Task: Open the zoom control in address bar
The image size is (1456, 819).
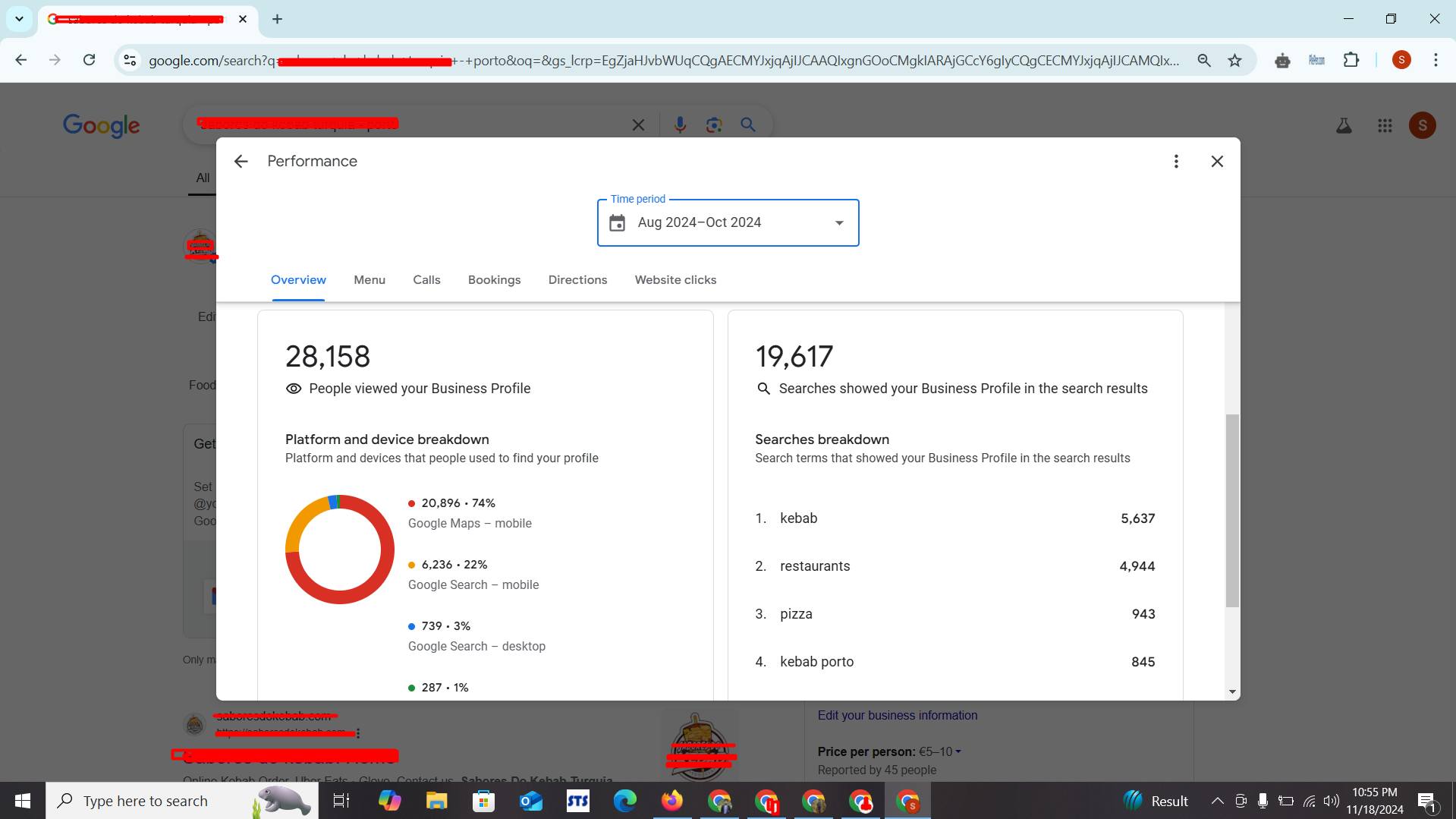Action: [1204, 61]
